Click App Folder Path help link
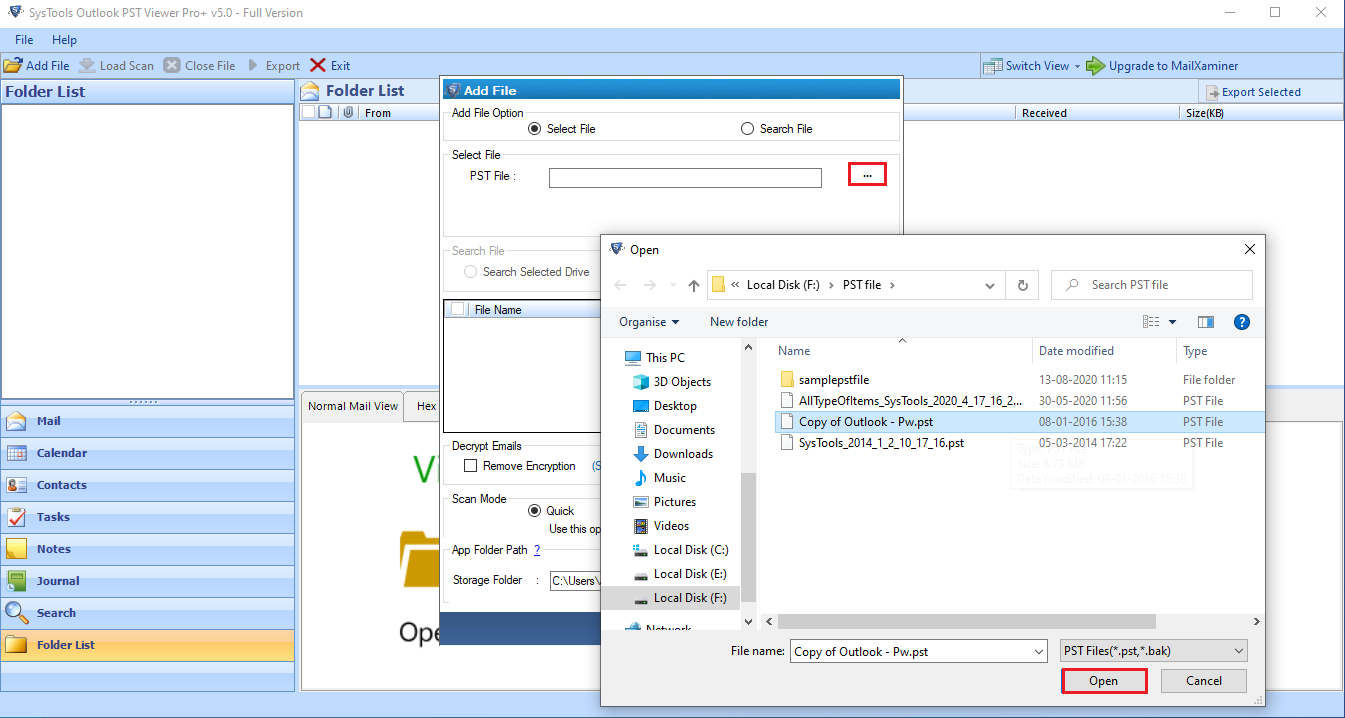The width and height of the screenshot is (1345, 718). pyautogui.click(x=537, y=550)
